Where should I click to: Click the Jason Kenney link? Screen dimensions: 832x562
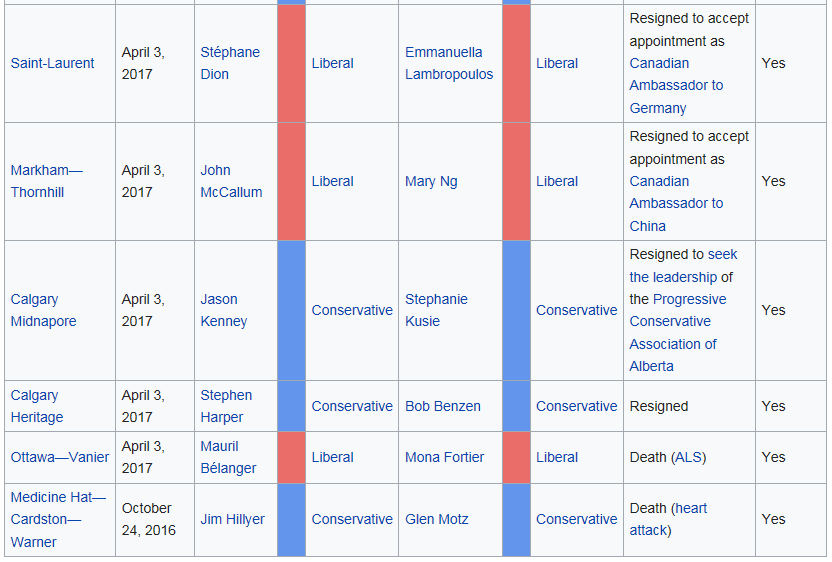[223, 310]
